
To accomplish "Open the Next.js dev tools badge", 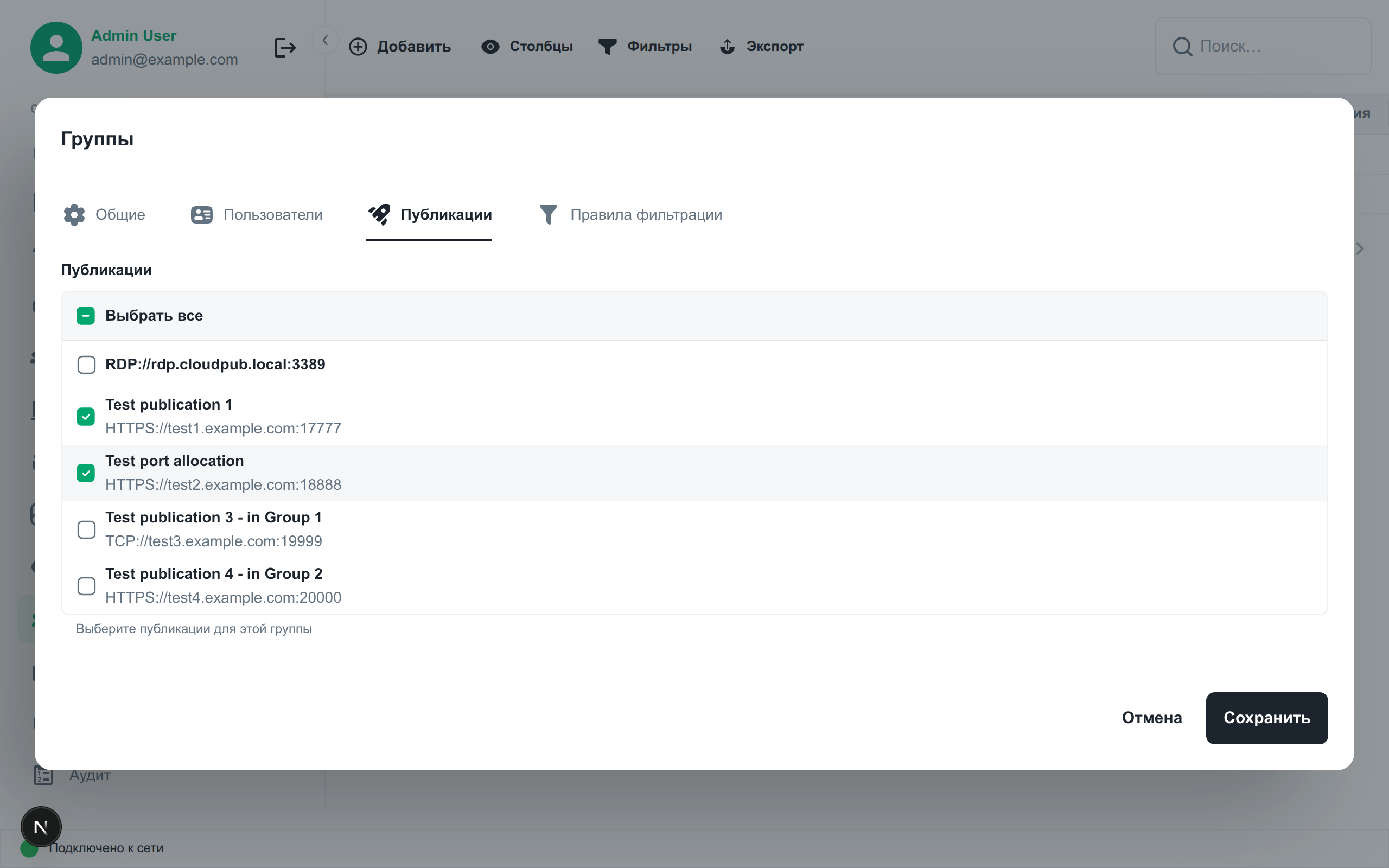I will coord(41,827).
